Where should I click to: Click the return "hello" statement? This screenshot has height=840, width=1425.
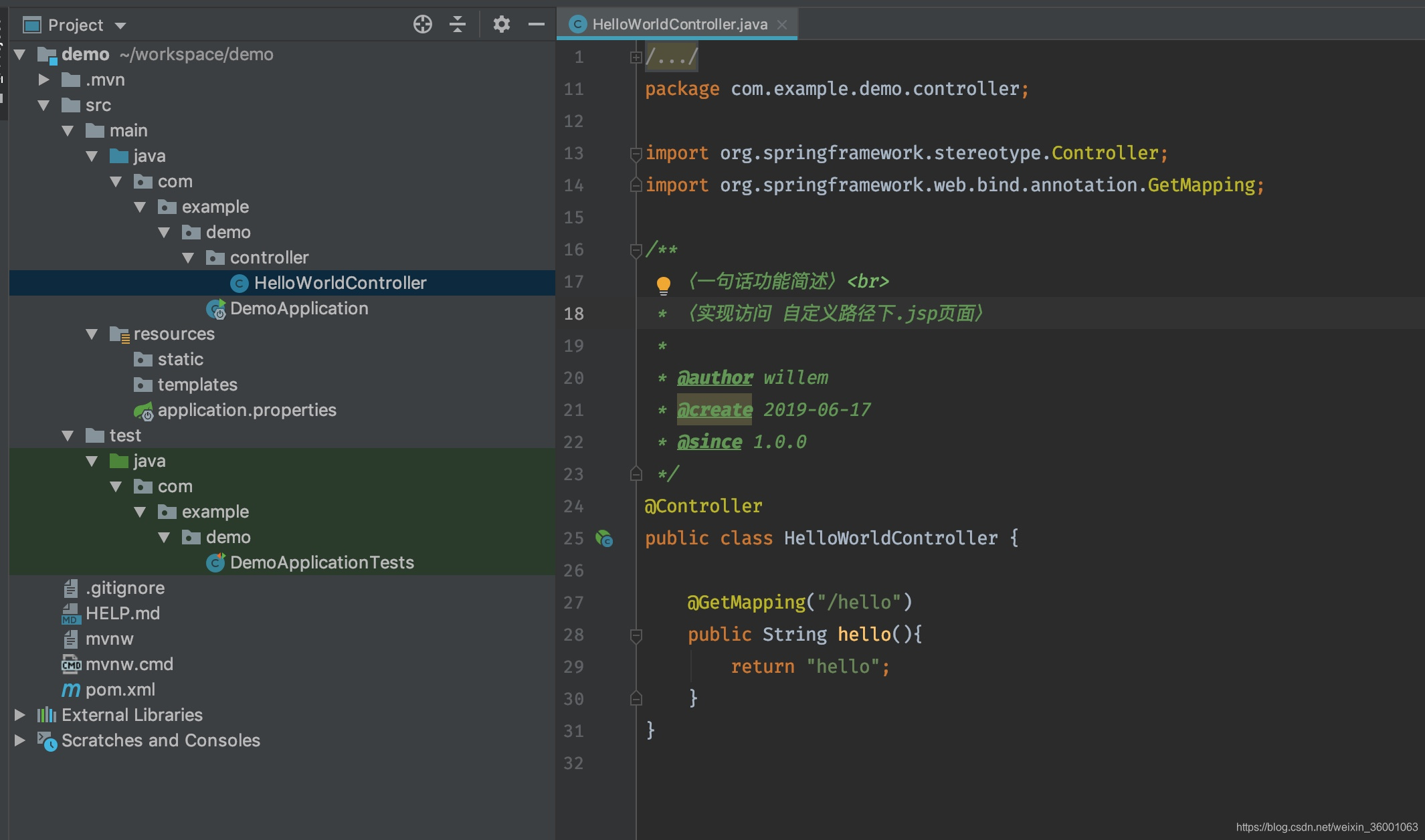coord(810,667)
